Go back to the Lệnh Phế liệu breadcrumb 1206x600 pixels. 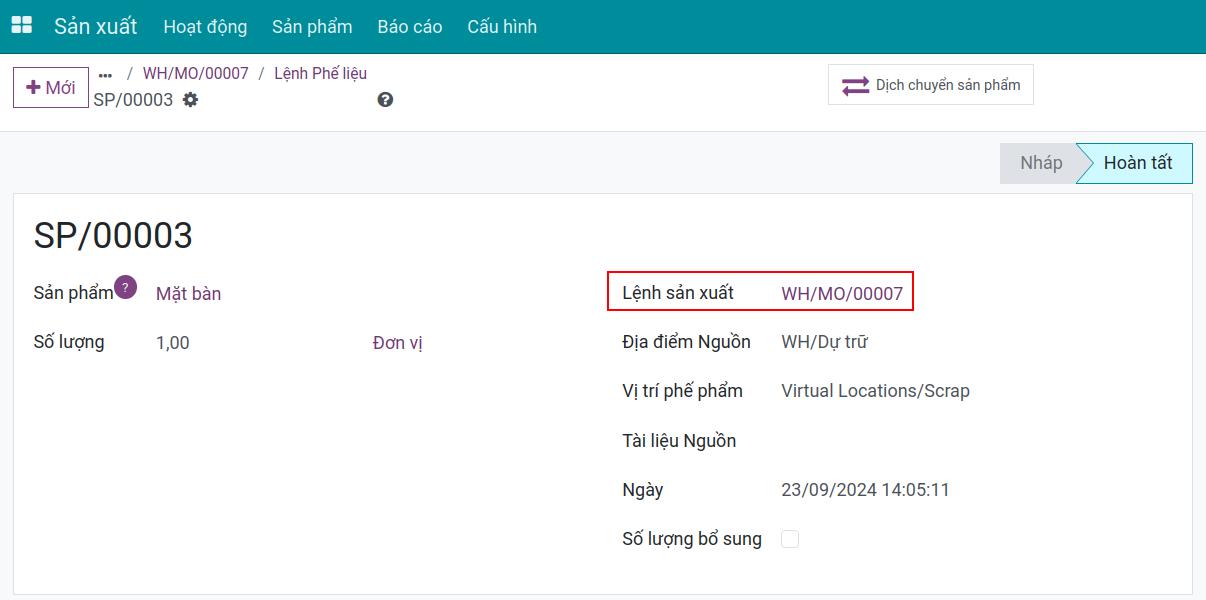(321, 74)
